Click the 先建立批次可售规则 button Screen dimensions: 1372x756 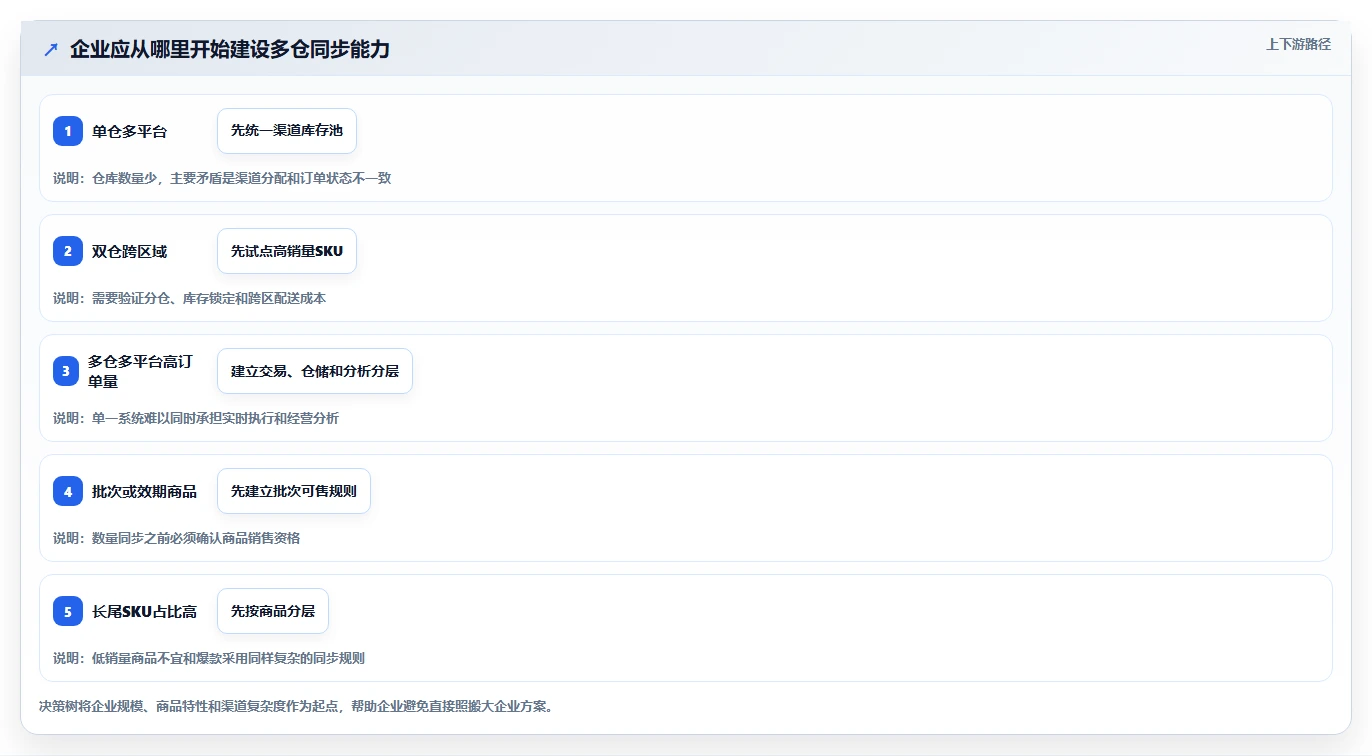pyautogui.click(x=294, y=491)
